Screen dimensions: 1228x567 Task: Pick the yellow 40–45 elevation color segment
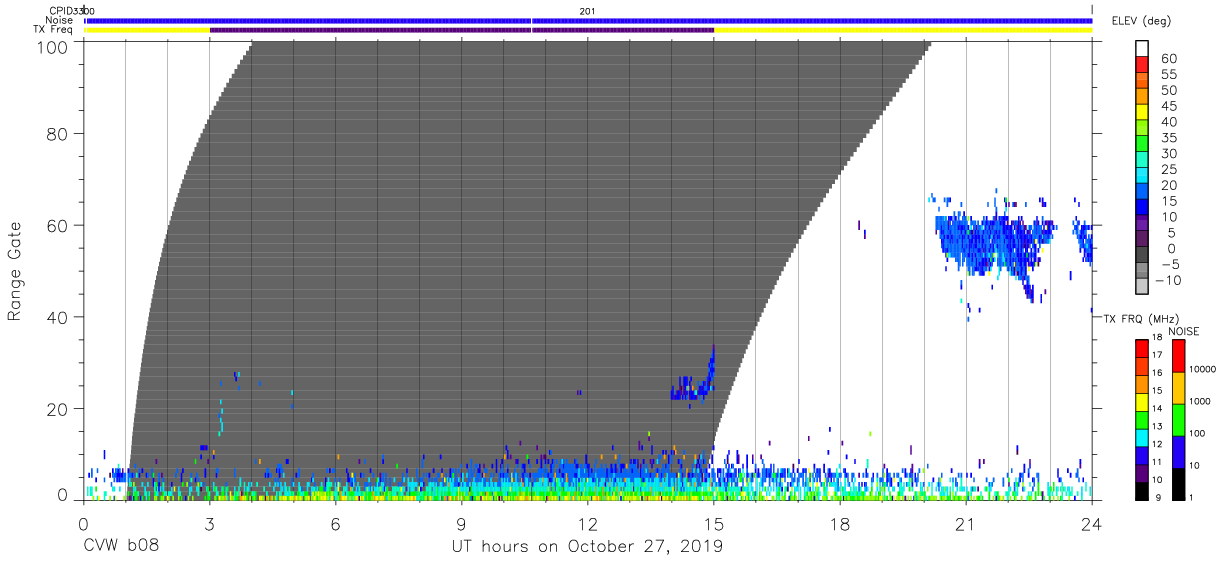[1142, 113]
